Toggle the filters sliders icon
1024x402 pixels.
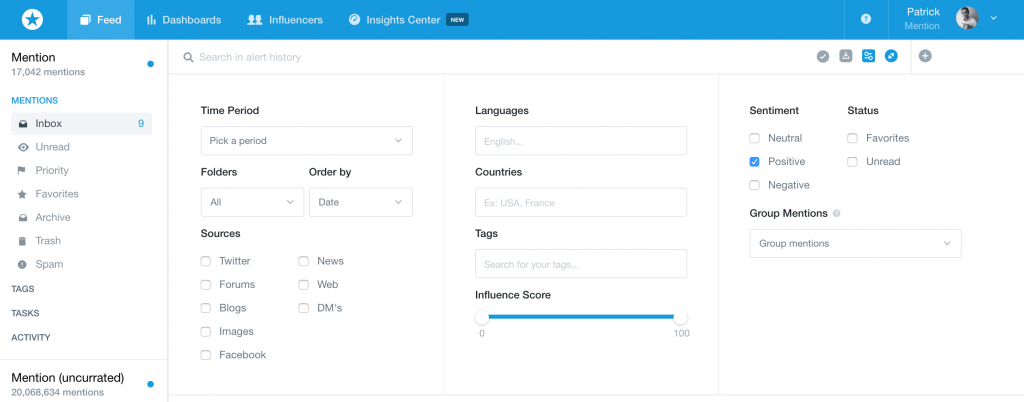pos(868,56)
